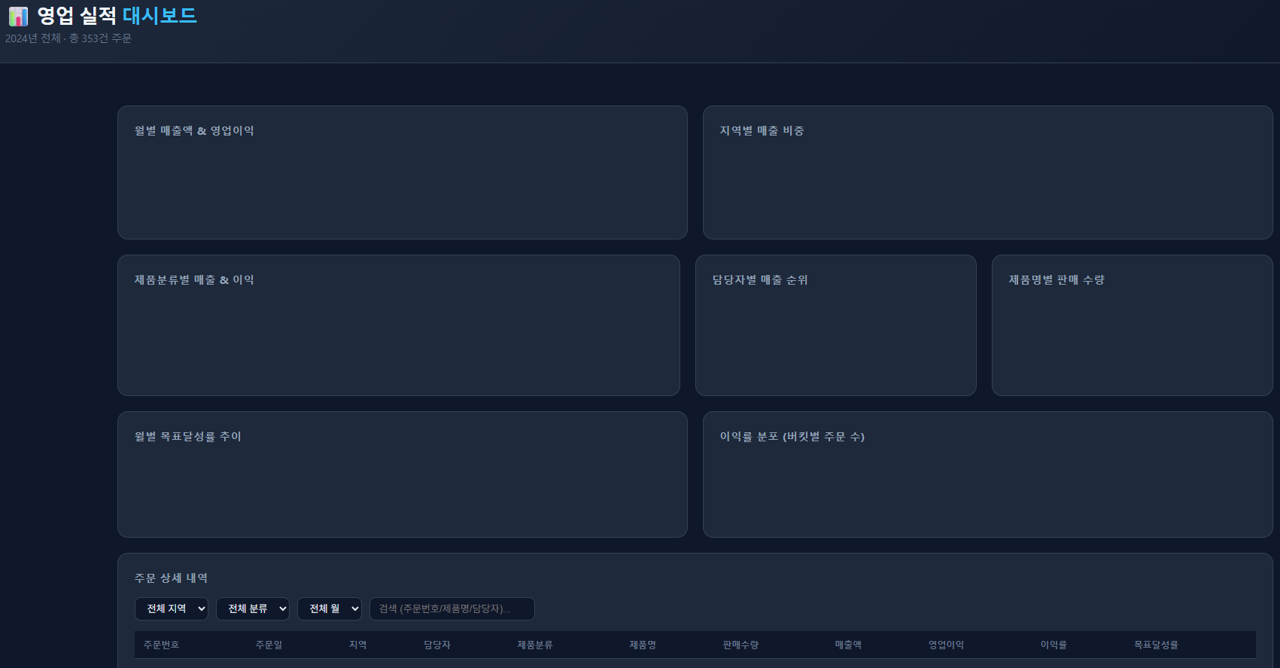Screen dimensions: 1280x668
Task: Sort by the 주문번호 column header
Action: point(161,645)
